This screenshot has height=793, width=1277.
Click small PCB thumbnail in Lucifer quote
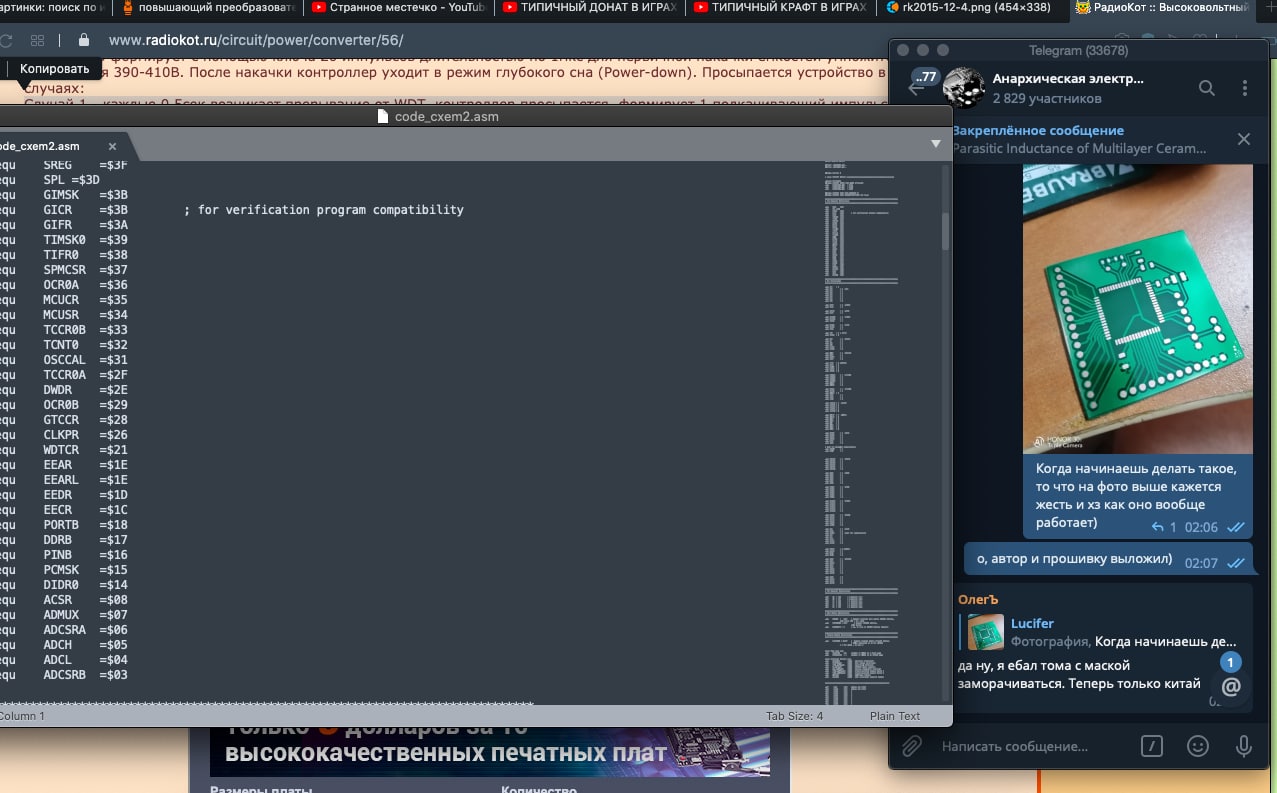[985, 632]
